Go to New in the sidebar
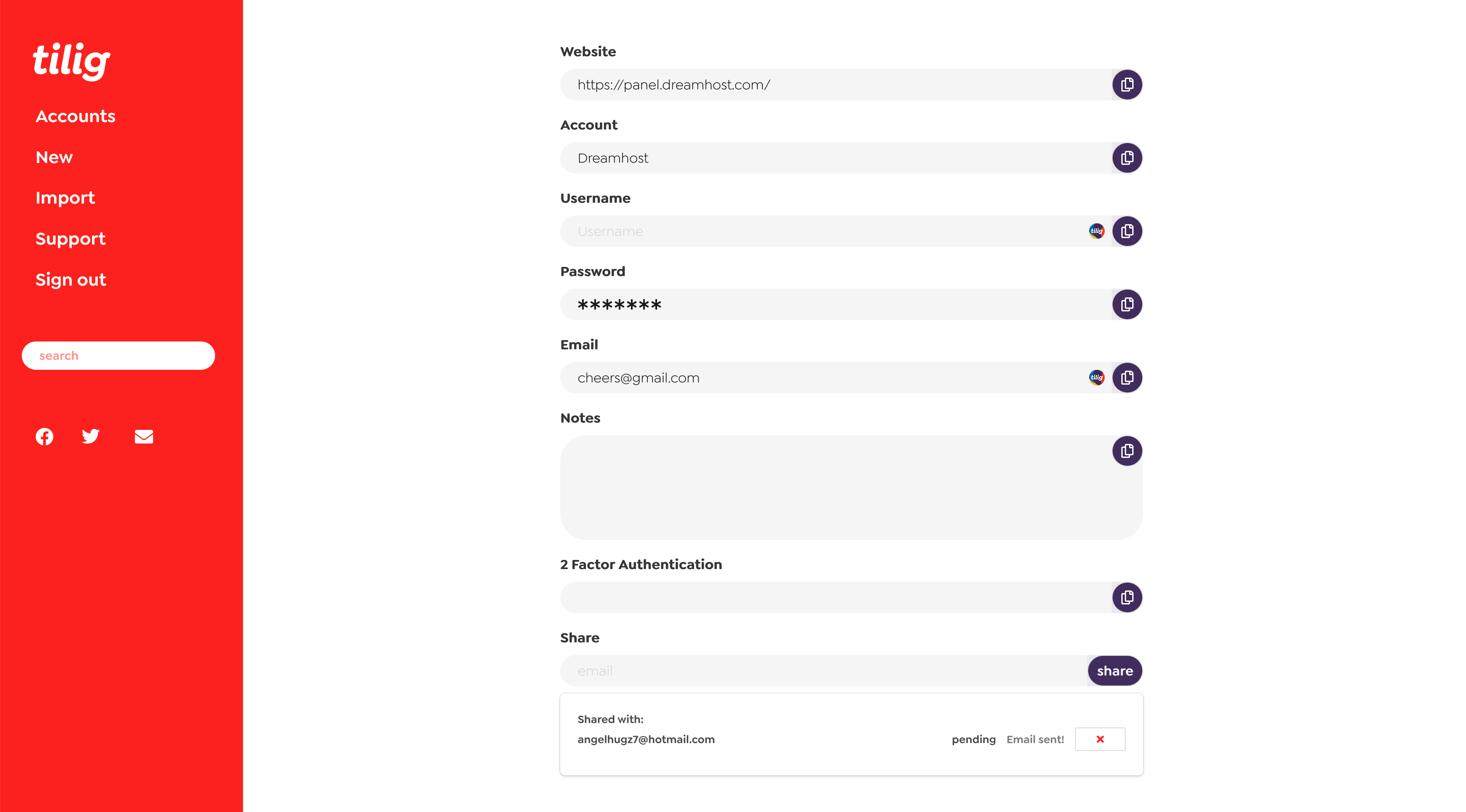The image size is (1466, 812). (x=54, y=157)
